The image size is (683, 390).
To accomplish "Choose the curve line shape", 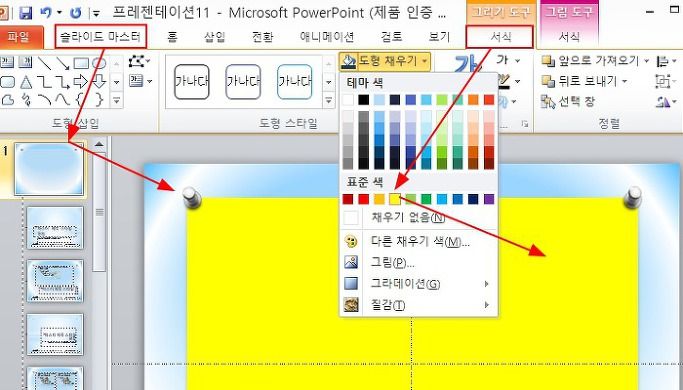I will click(63, 100).
